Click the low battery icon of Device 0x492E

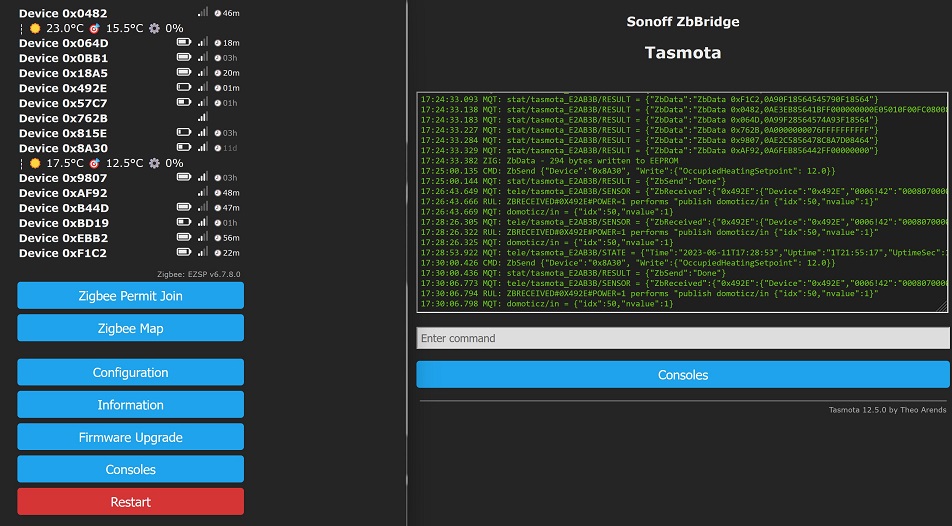click(x=183, y=87)
